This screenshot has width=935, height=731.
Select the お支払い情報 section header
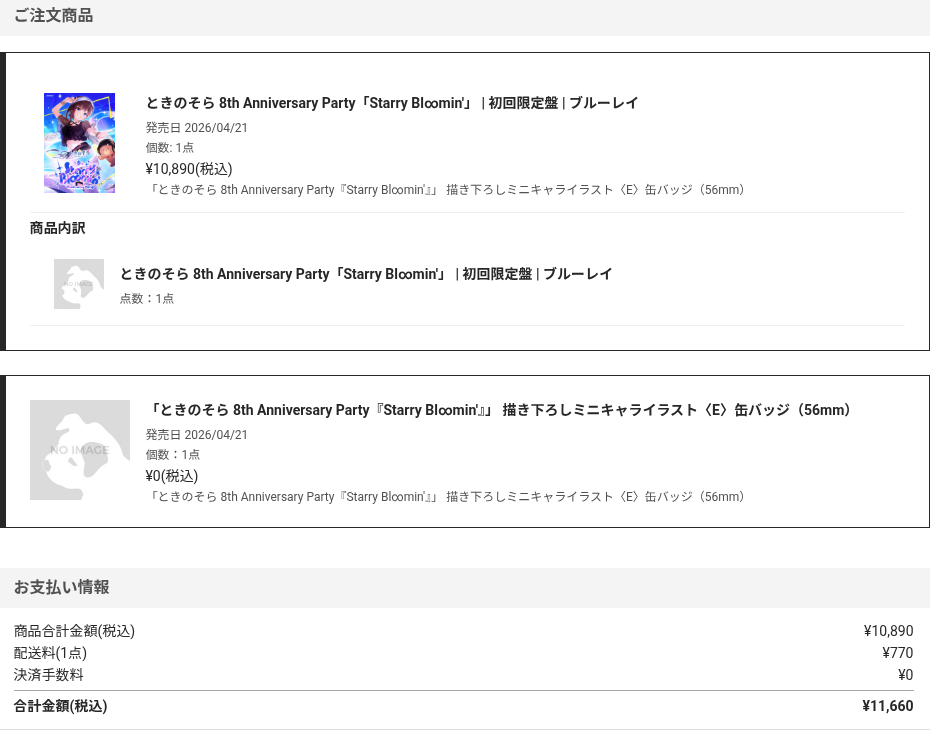[x=61, y=587]
